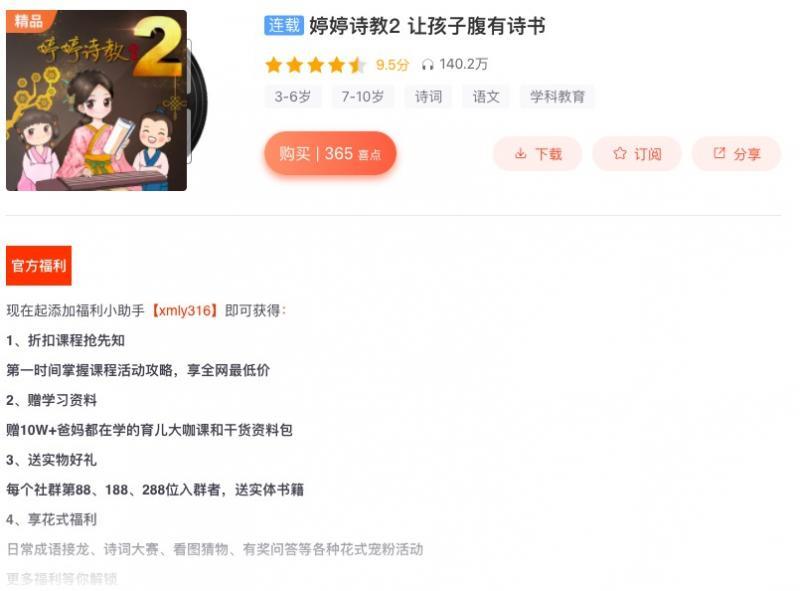
Task: Open the 诗词 category tag
Action: tap(428, 96)
